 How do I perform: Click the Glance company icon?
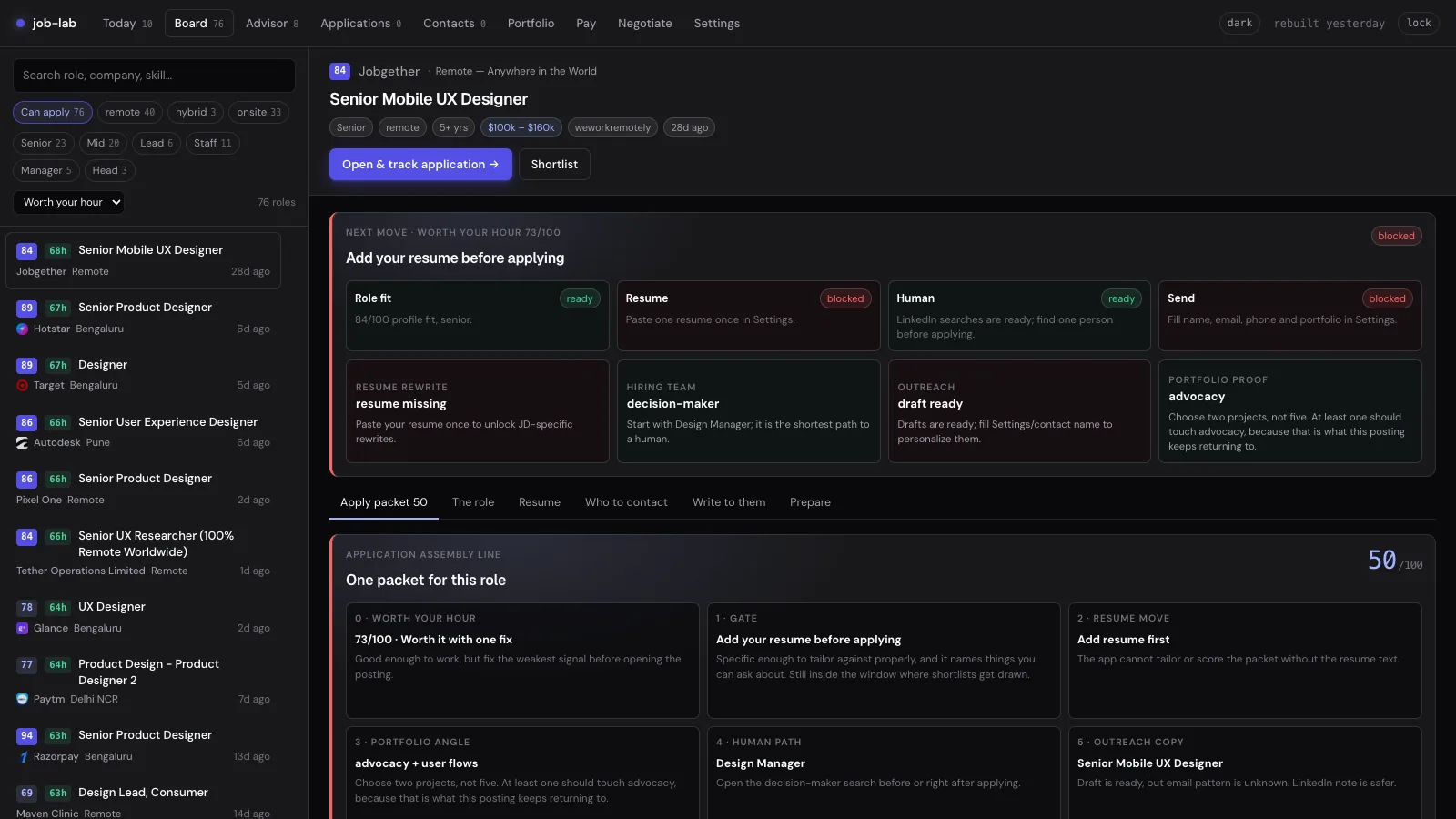click(23, 629)
